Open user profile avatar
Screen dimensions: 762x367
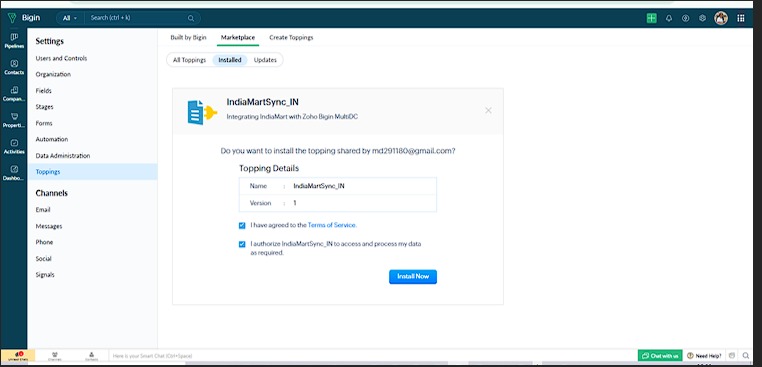[721, 18]
